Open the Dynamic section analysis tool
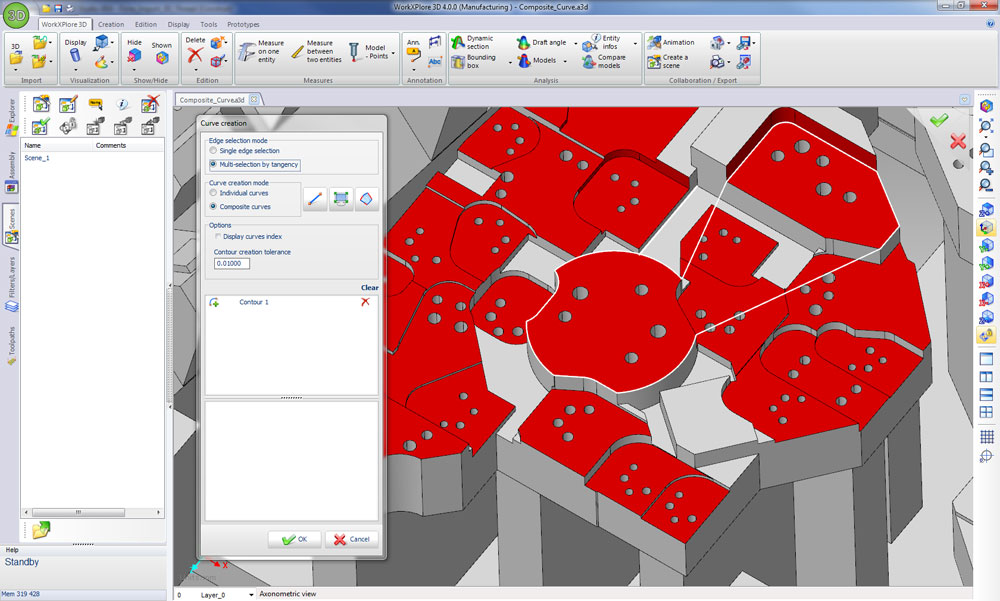The width and height of the screenshot is (1000, 601). [471, 42]
